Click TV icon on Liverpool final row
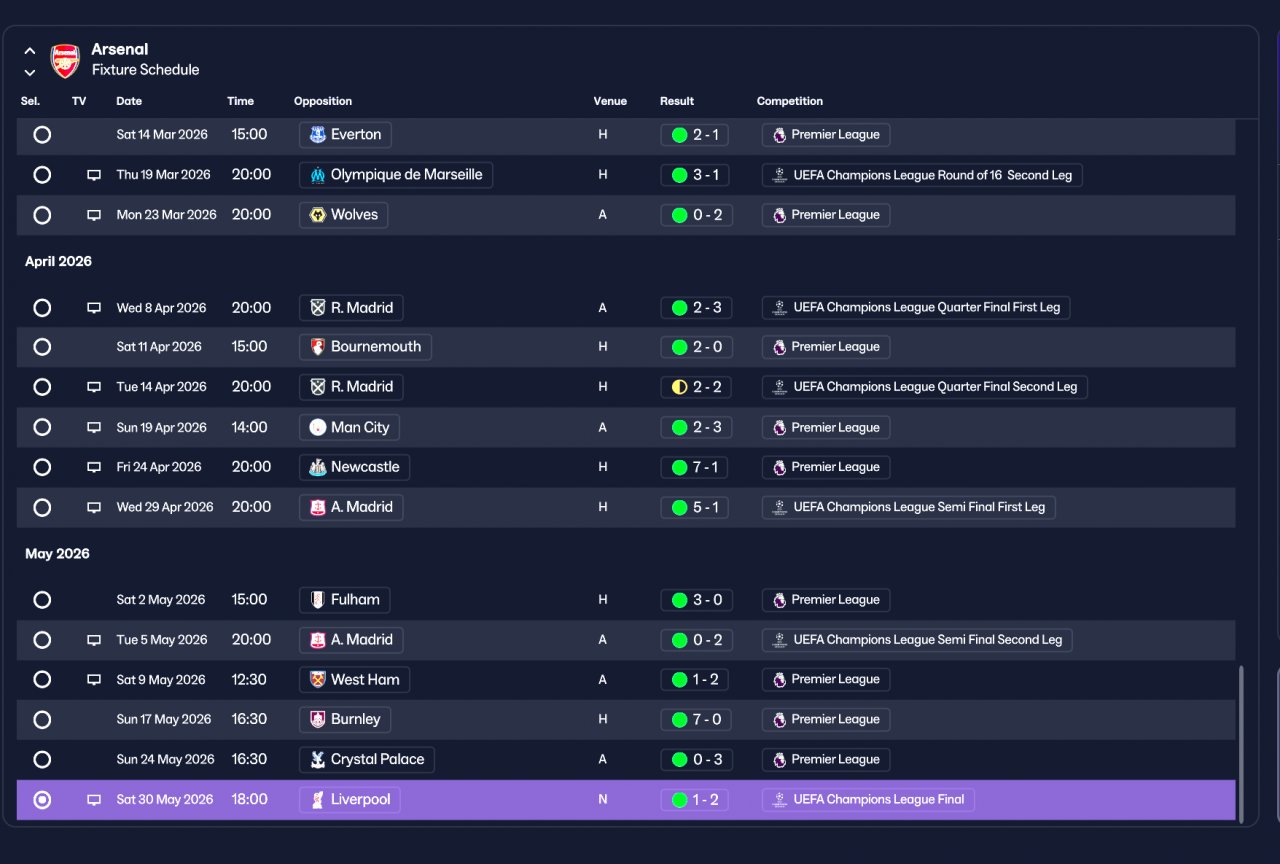The image size is (1280, 864). [94, 800]
